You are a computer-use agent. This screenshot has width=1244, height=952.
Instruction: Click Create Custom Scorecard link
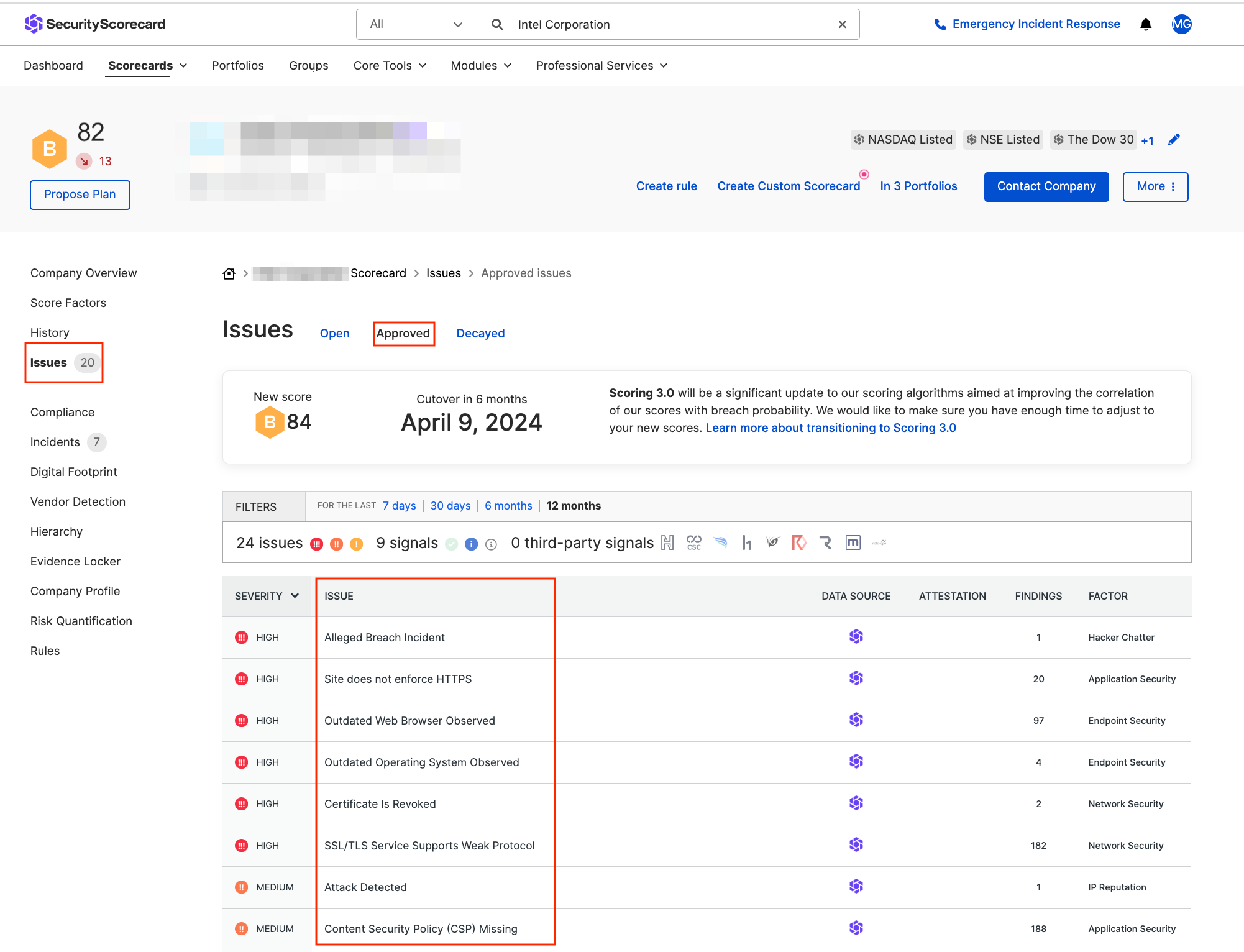pyautogui.click(x=789, y=186)
